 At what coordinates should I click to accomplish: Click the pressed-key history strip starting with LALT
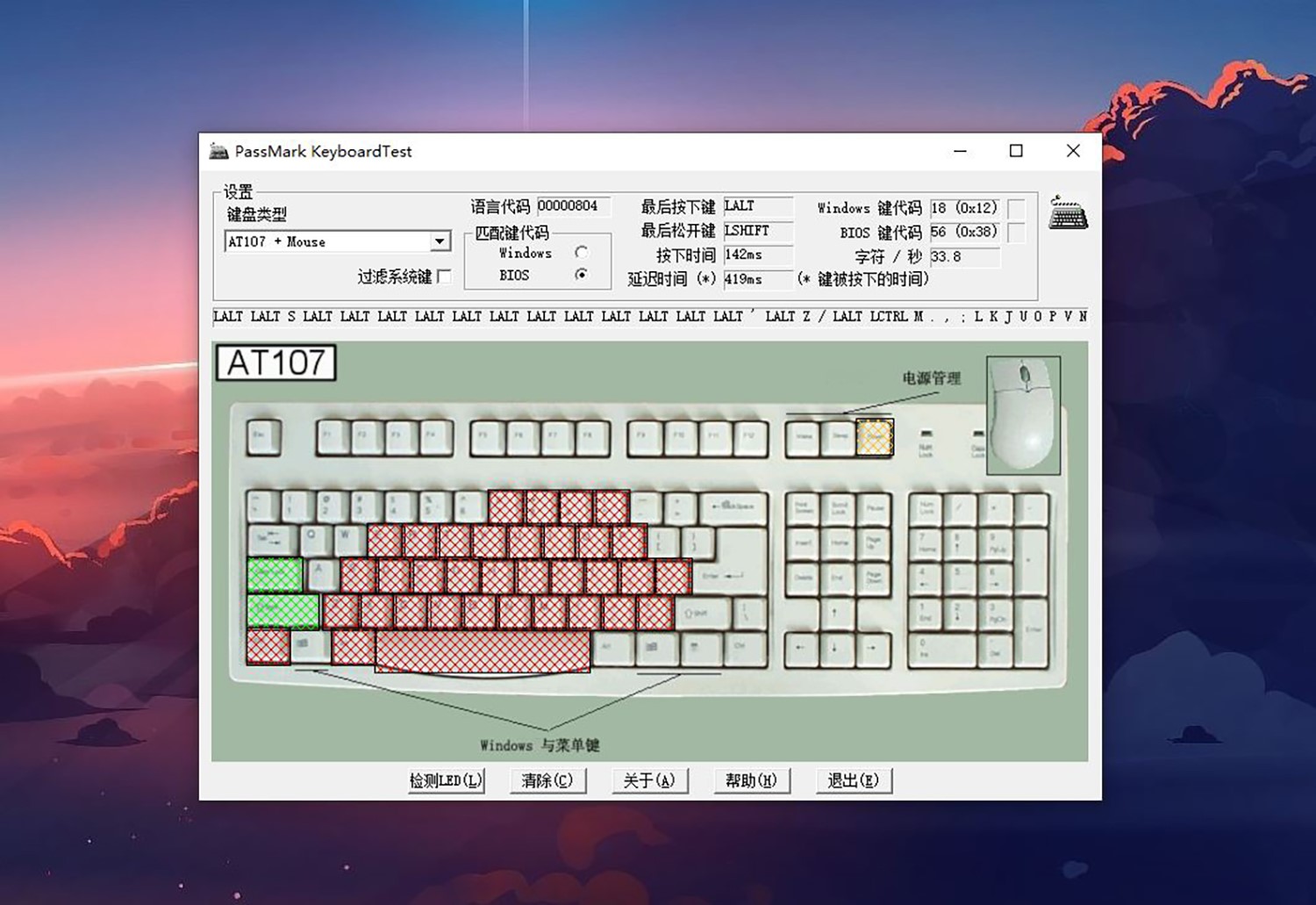tap(650, 317)
